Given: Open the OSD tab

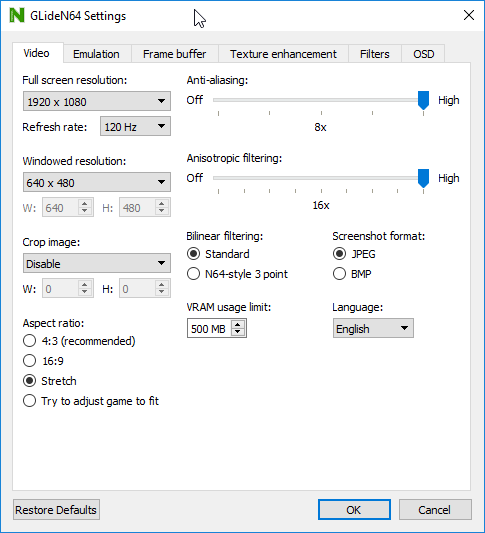Looking at the screenshot, I should coord(423,54).
